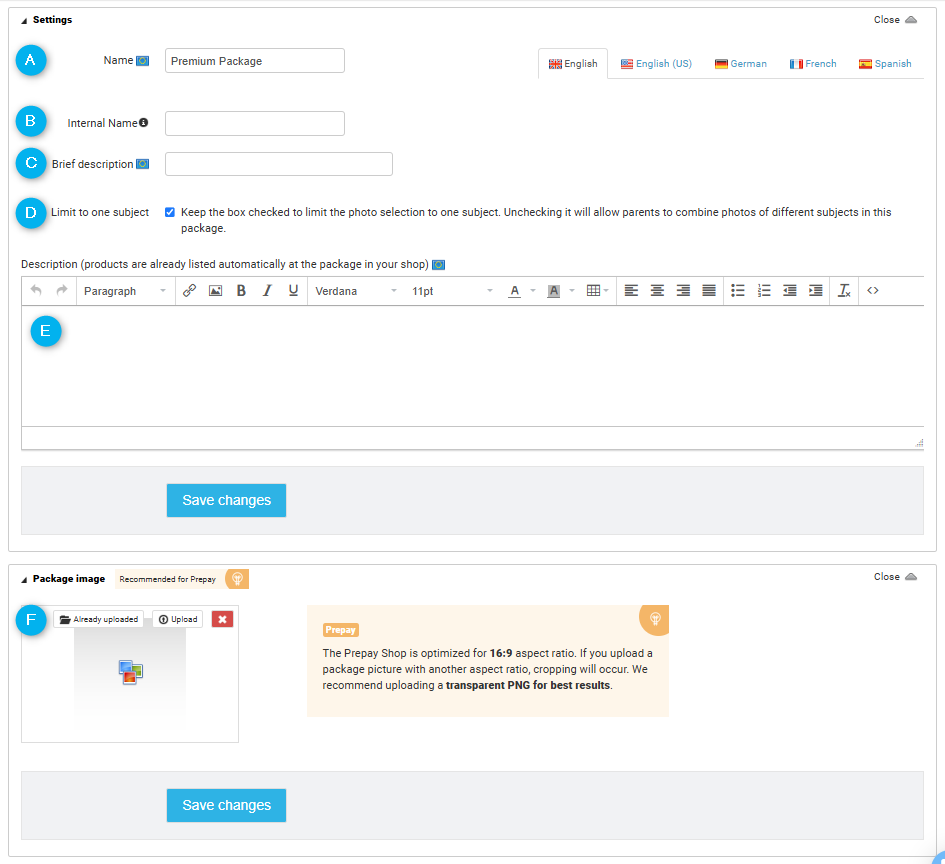Insert an image via editor toolbar

(x=215, y=291)
